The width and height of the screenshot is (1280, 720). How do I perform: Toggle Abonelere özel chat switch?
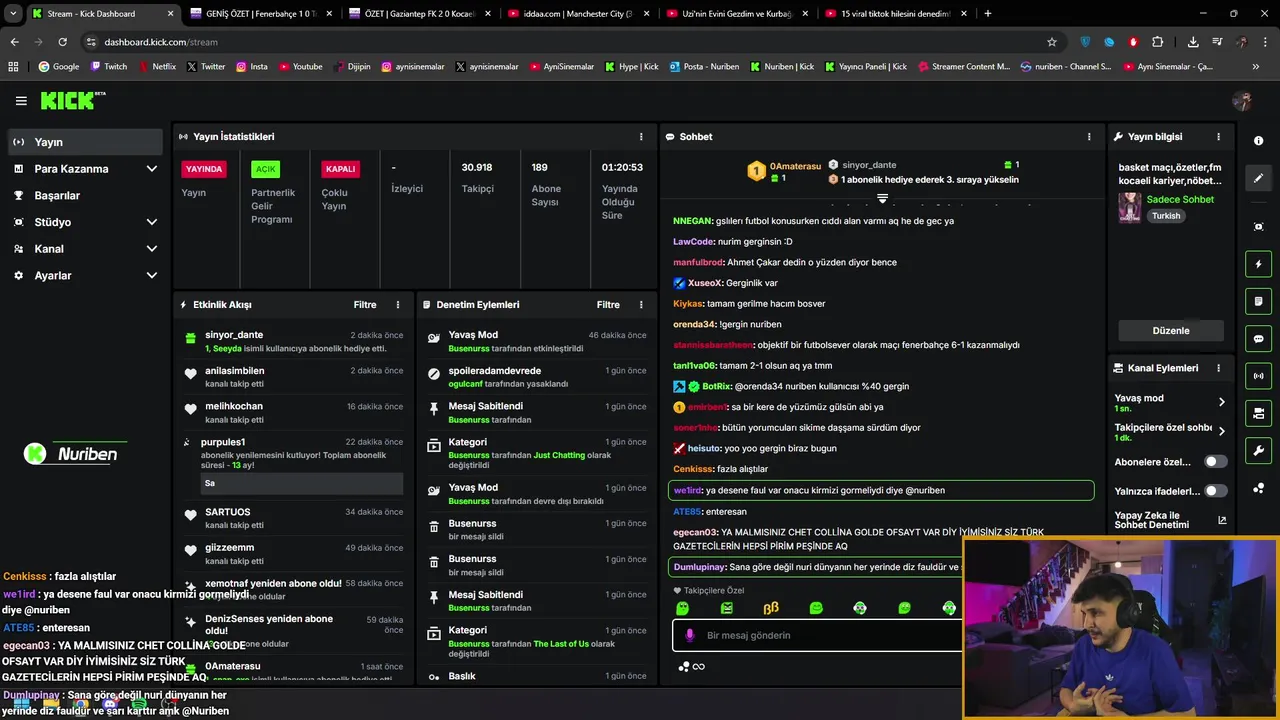pos(1215,462)
